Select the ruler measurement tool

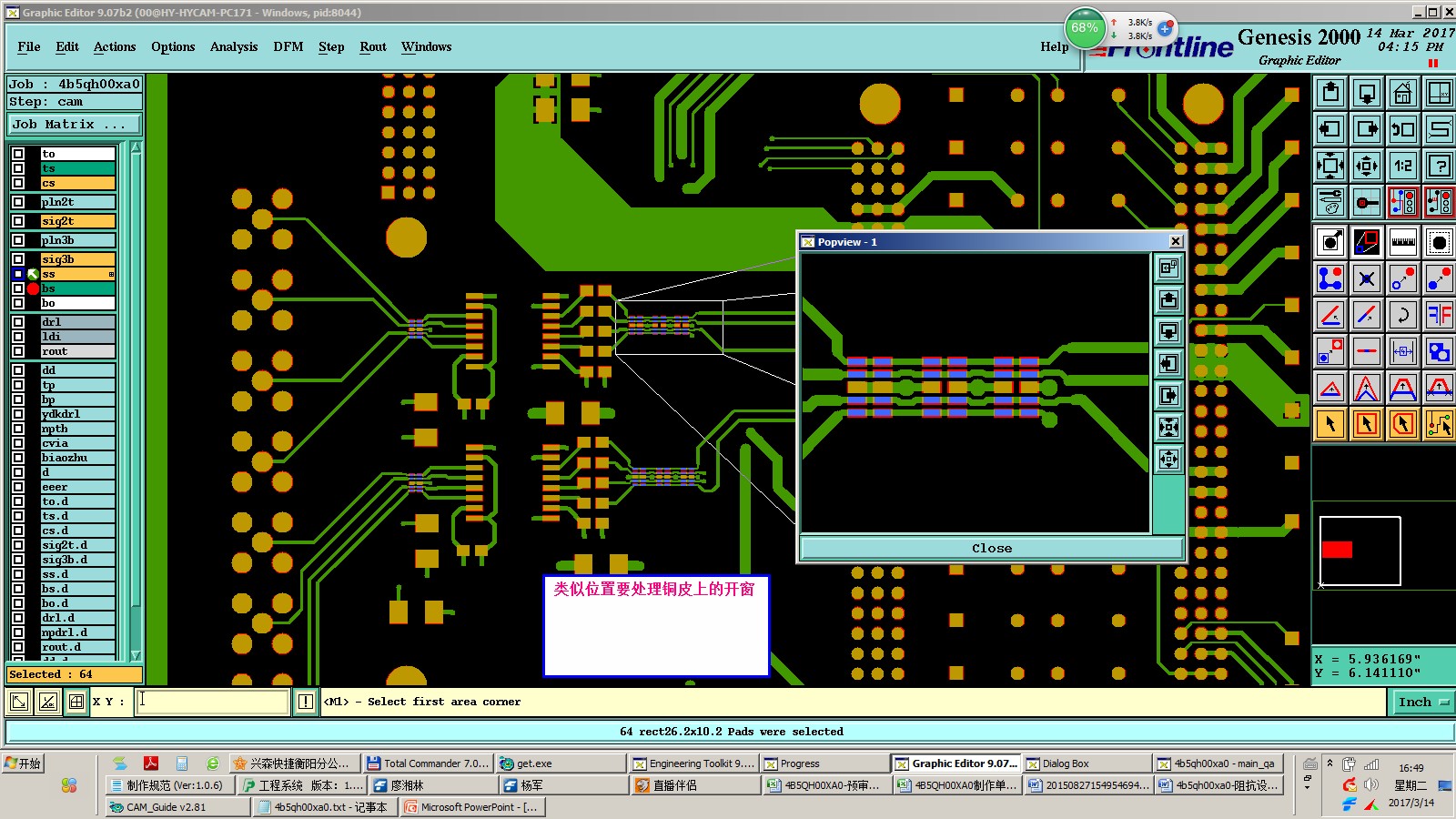point(1402,242)
